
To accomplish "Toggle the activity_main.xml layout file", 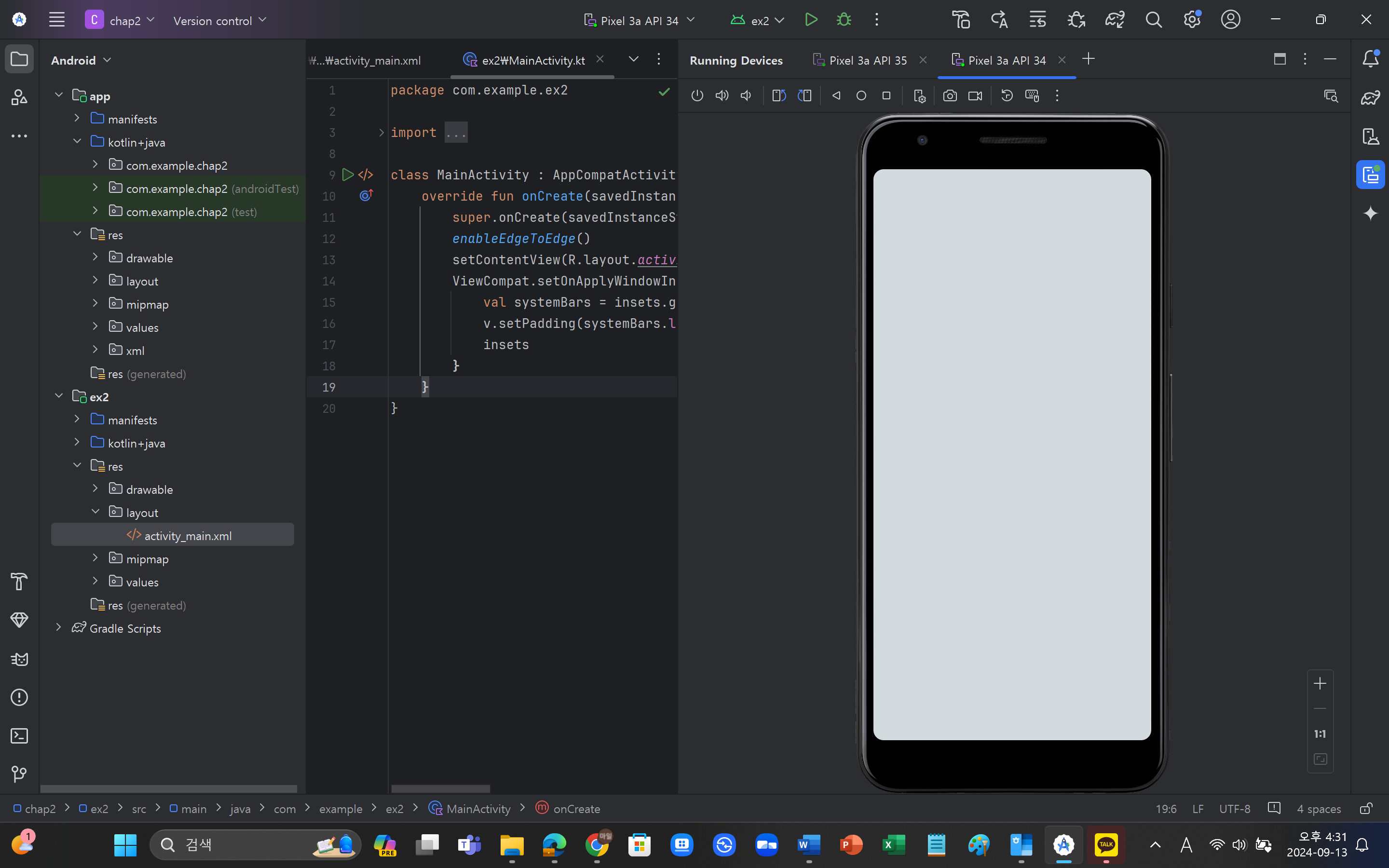I will (x=187, y=535).
